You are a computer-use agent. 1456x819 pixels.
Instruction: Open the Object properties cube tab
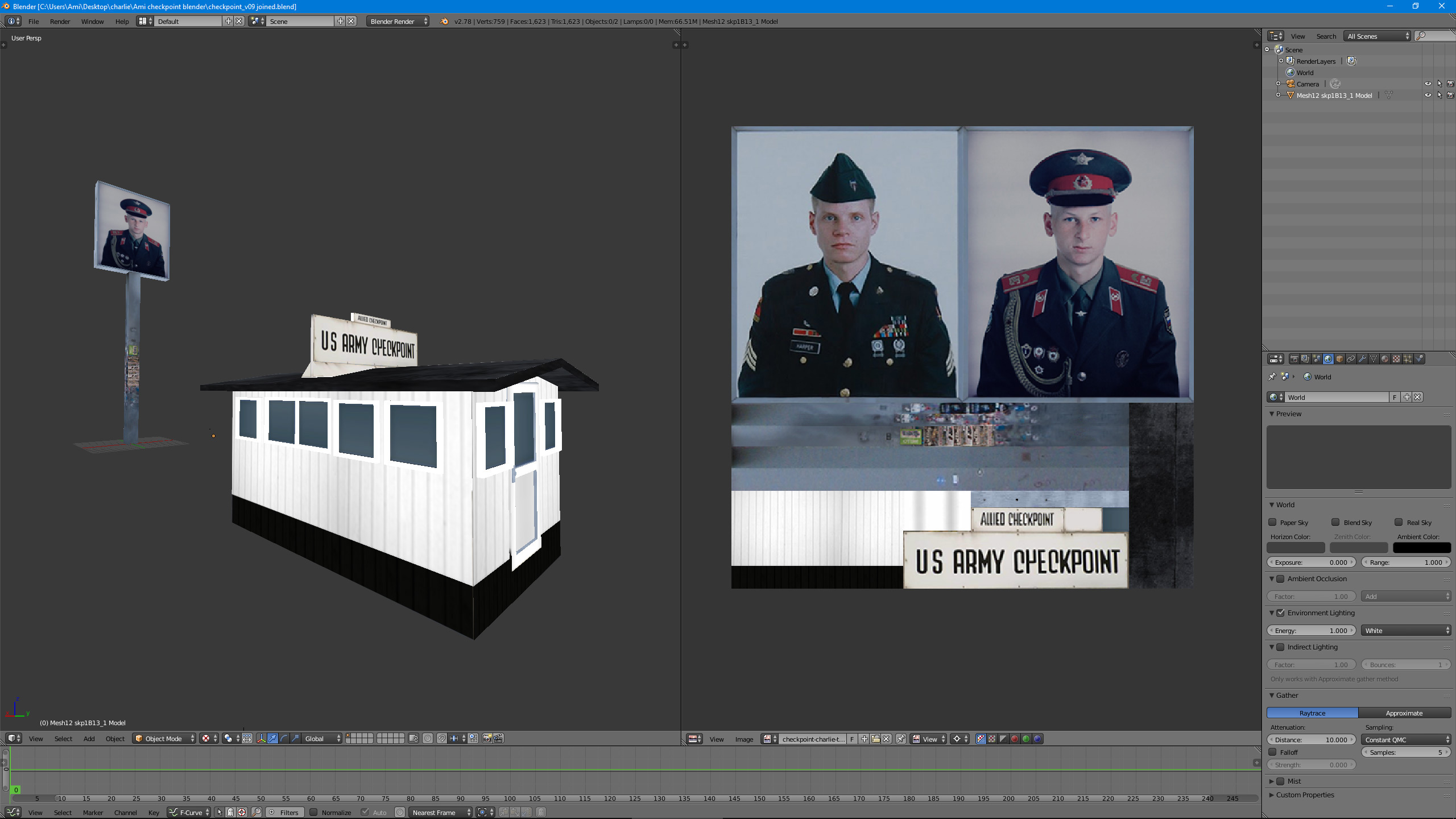tap(1339, 359)
